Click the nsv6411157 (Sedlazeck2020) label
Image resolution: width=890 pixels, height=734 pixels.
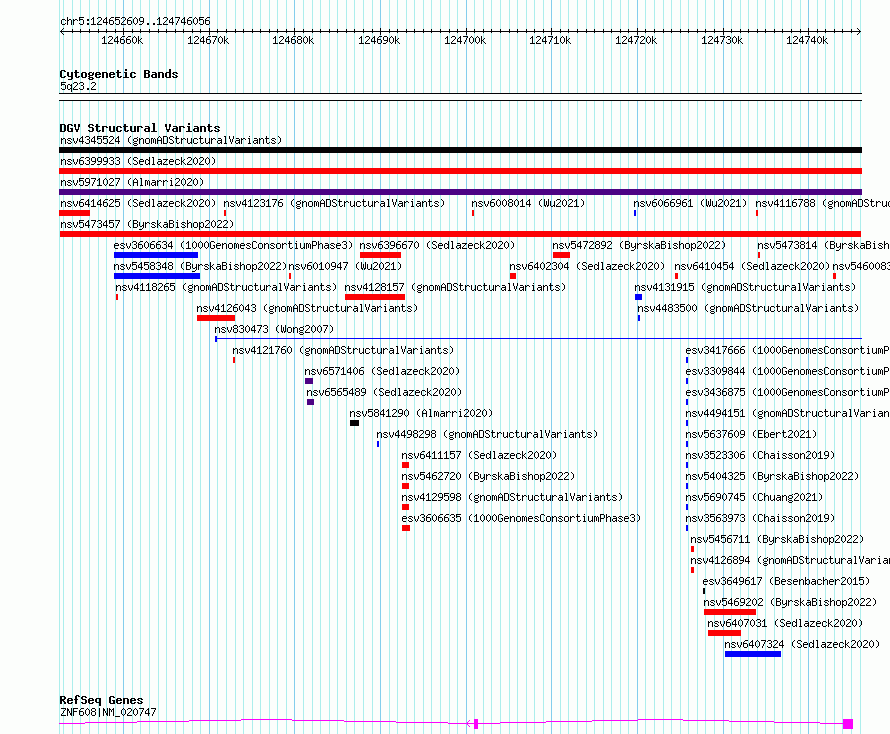click(479, 455)
